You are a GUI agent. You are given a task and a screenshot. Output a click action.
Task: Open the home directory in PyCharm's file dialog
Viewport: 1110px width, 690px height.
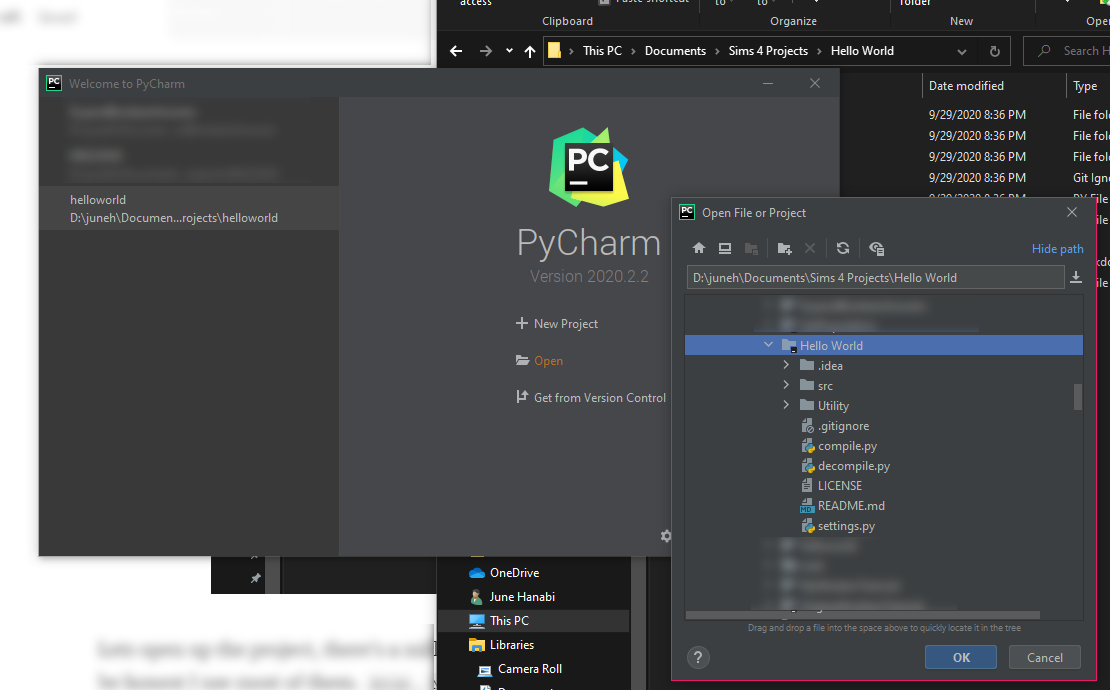tap(698, 248)
